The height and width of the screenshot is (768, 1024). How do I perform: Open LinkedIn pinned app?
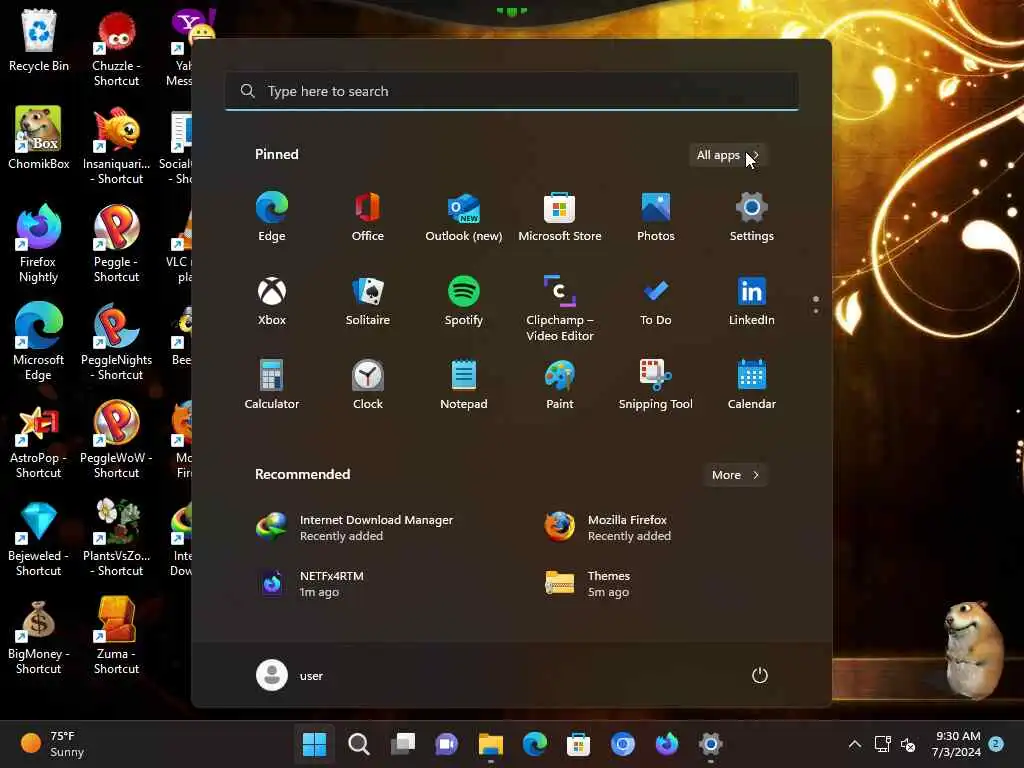(x=752, y=301)
